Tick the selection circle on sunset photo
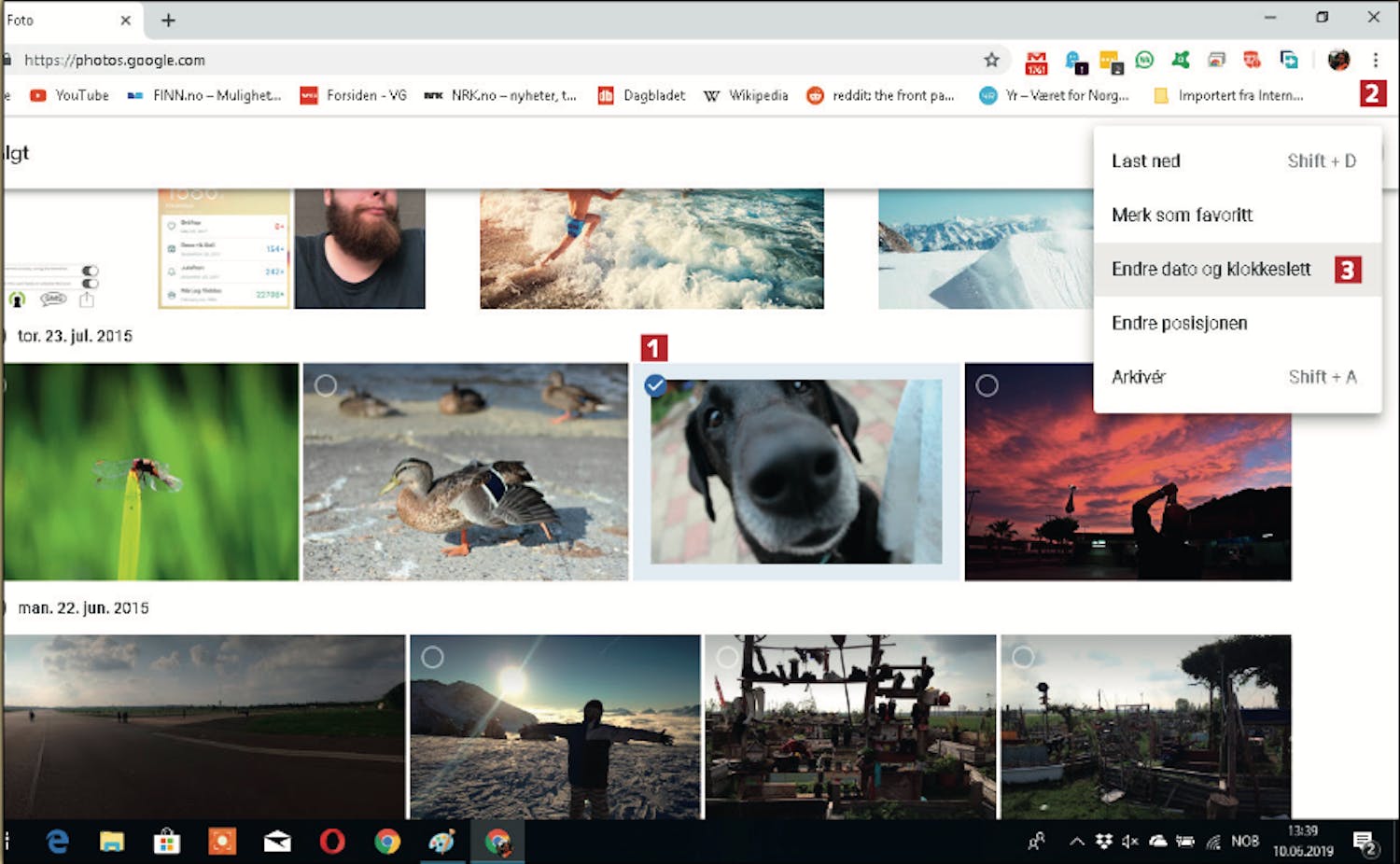The height and width of the screenshot is (864, 1400). pyautogui.click(x=987, y=385)
